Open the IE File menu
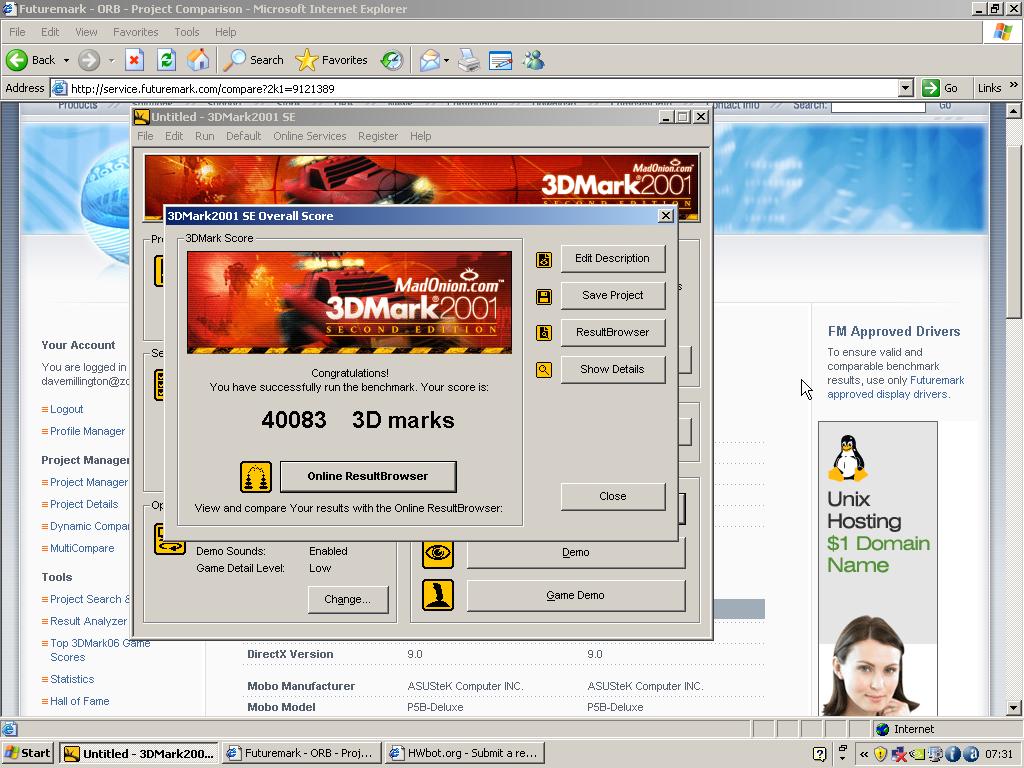 [x=17, y=32]
